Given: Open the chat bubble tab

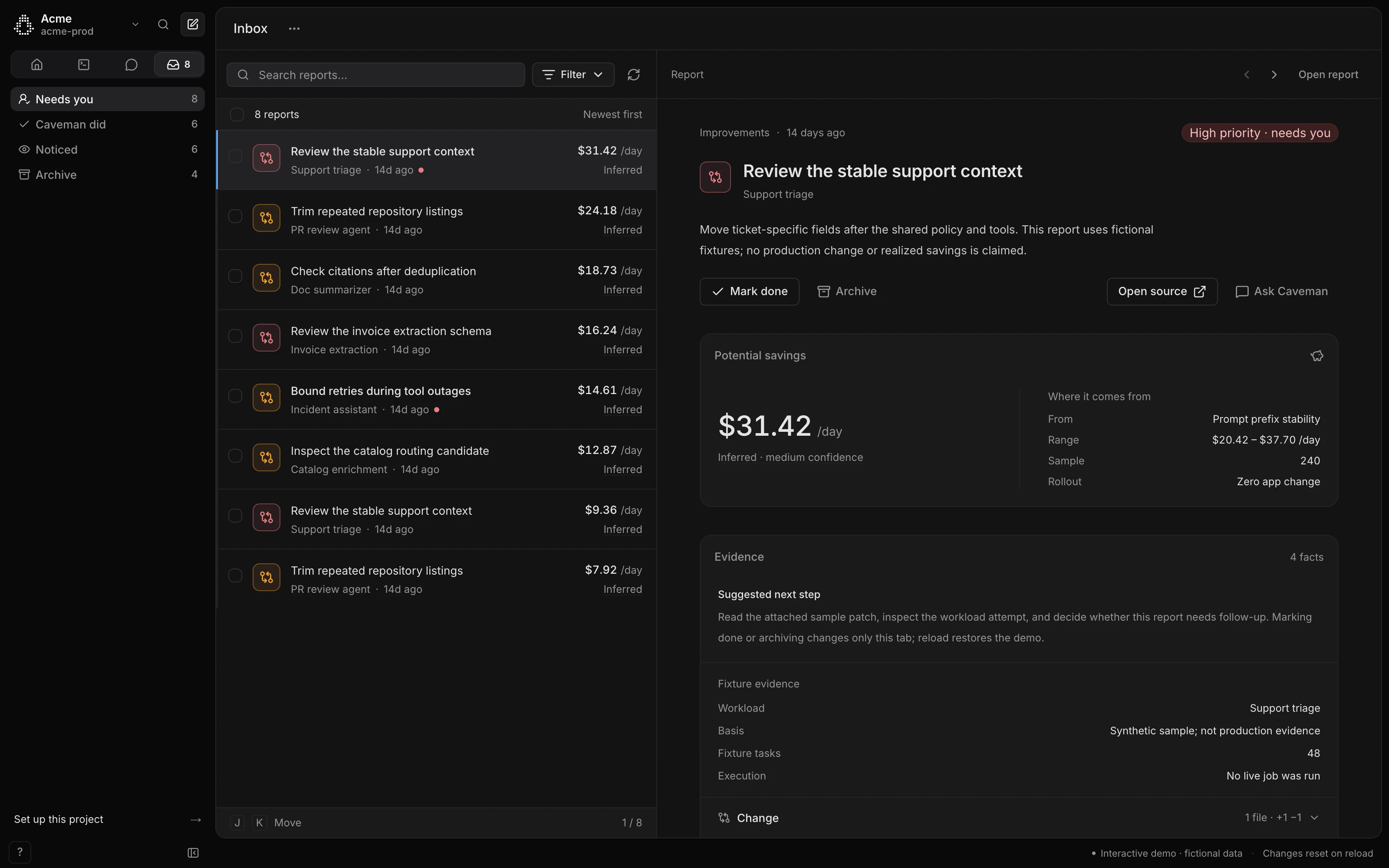Looking at the screenshot, I should click(x=131, y=64).
